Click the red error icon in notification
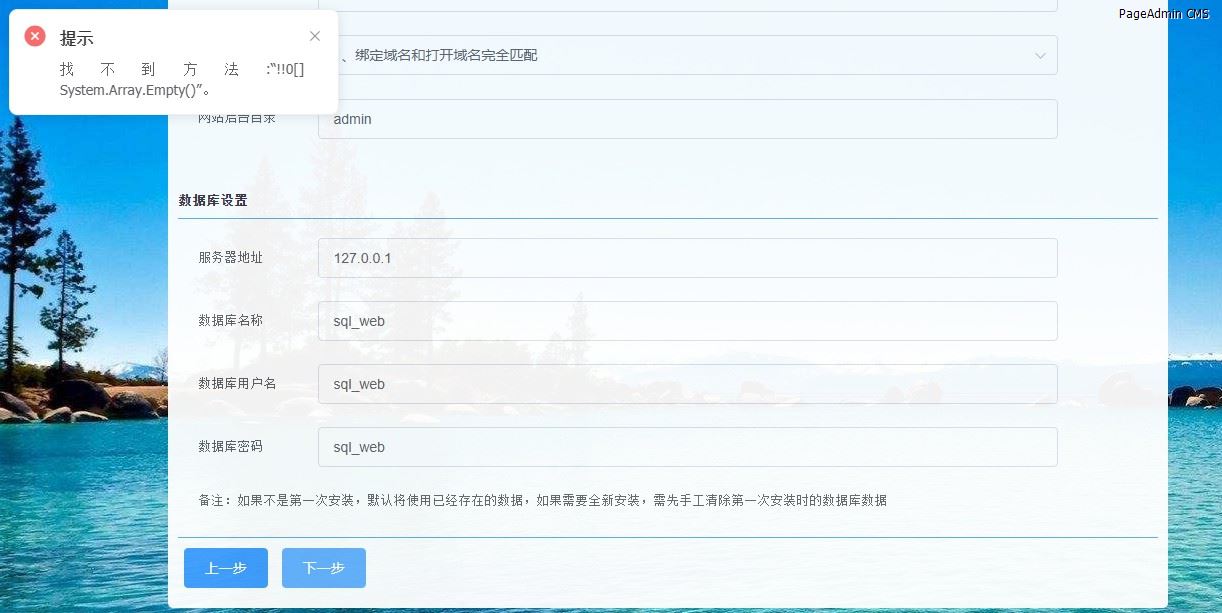The height and width of the screenshot is (613, 1222). click(35, 36)
